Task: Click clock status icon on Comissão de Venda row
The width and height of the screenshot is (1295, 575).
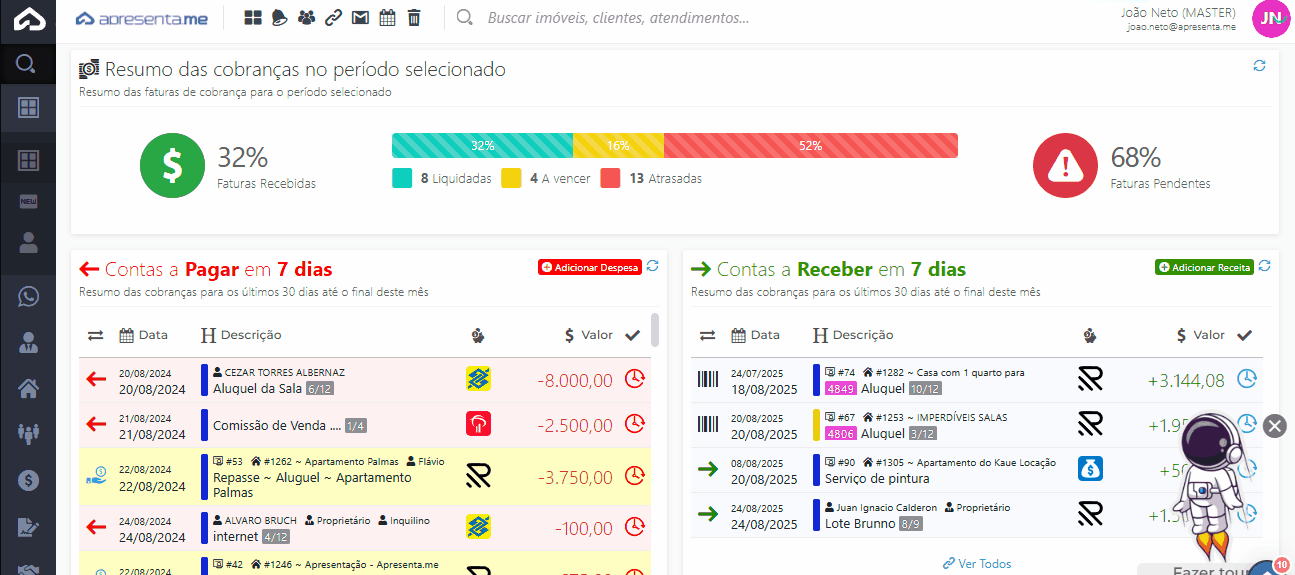Action: (x=634, y=424)
